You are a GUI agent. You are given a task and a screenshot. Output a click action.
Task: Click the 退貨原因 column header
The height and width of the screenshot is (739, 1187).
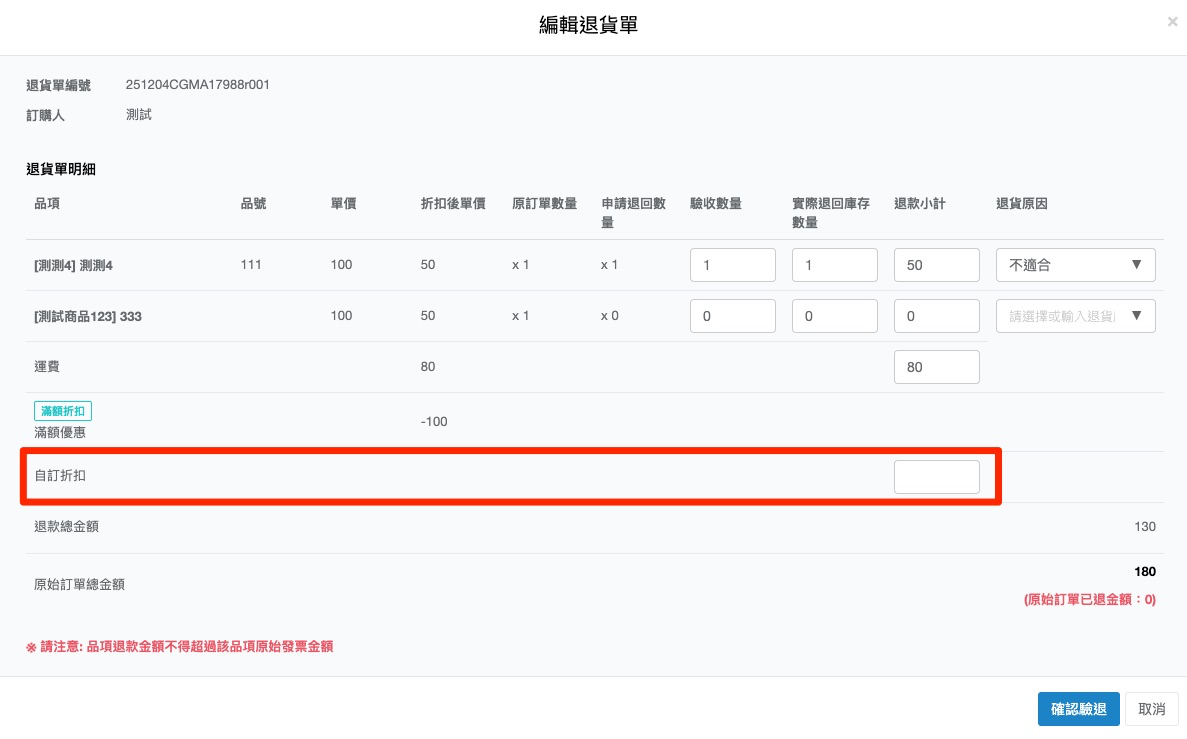[1021, 204]
